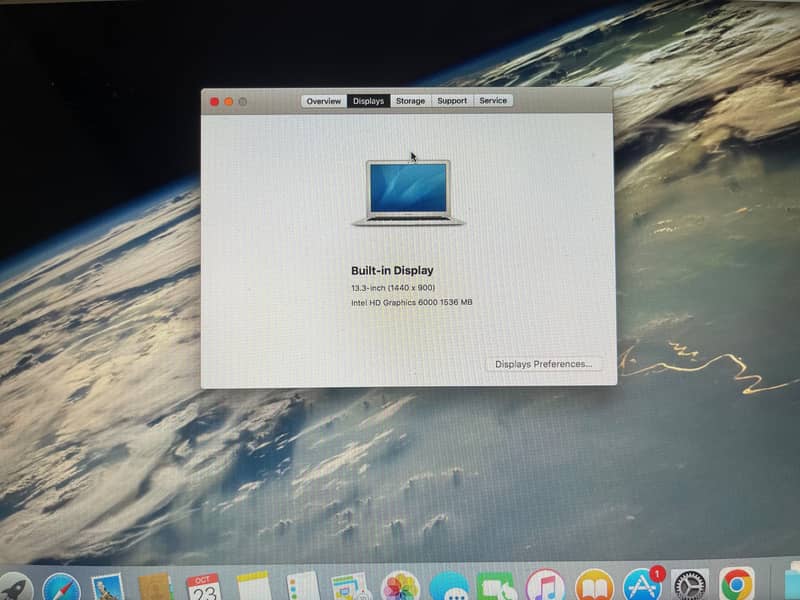800x600 pixels.
Task: Click the MacBook Air display image
Action: tap(408, 192)
